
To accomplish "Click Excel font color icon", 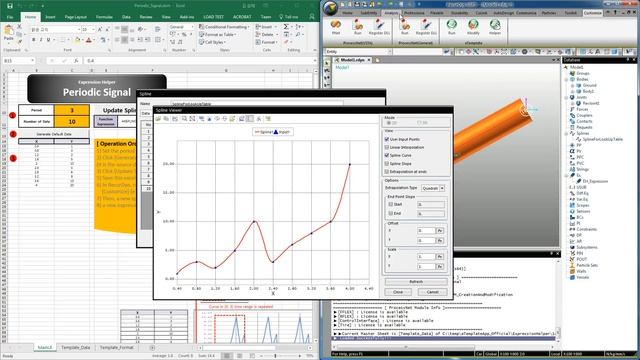I will coord(89,40).
